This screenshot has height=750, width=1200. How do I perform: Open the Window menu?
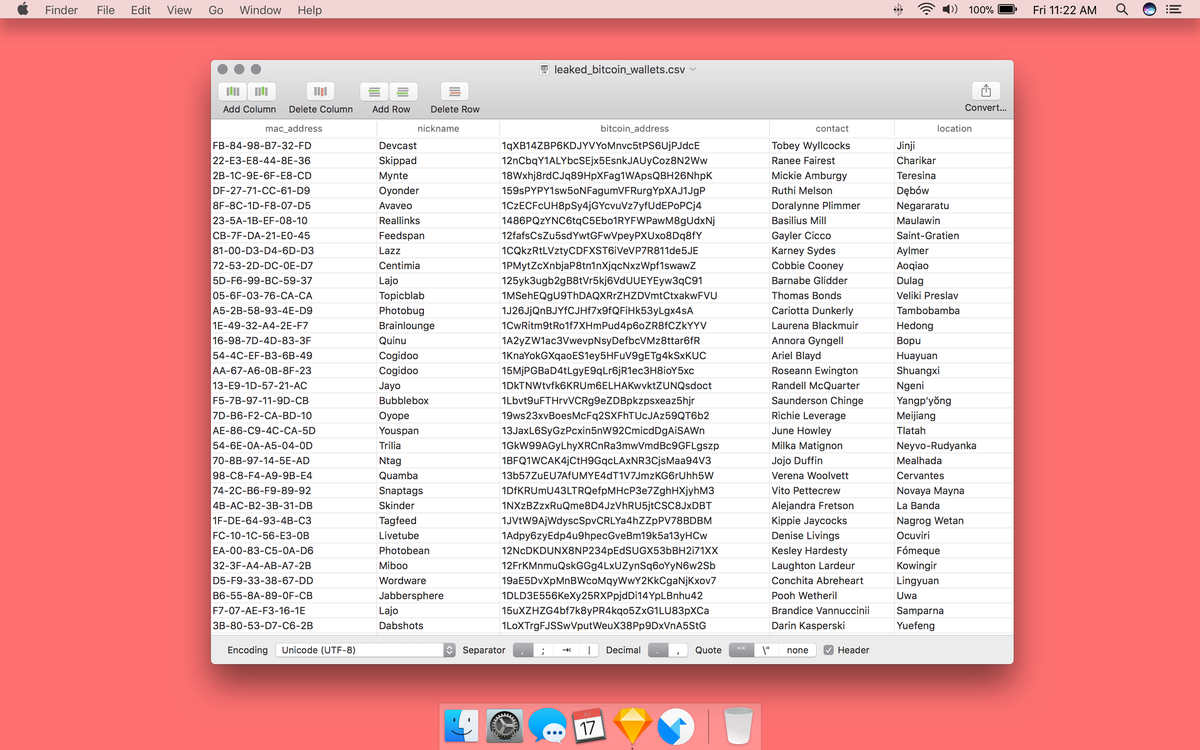[260, 10]
